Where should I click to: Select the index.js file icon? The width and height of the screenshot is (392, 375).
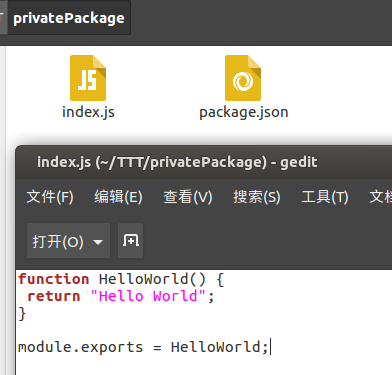pos(88,78)
